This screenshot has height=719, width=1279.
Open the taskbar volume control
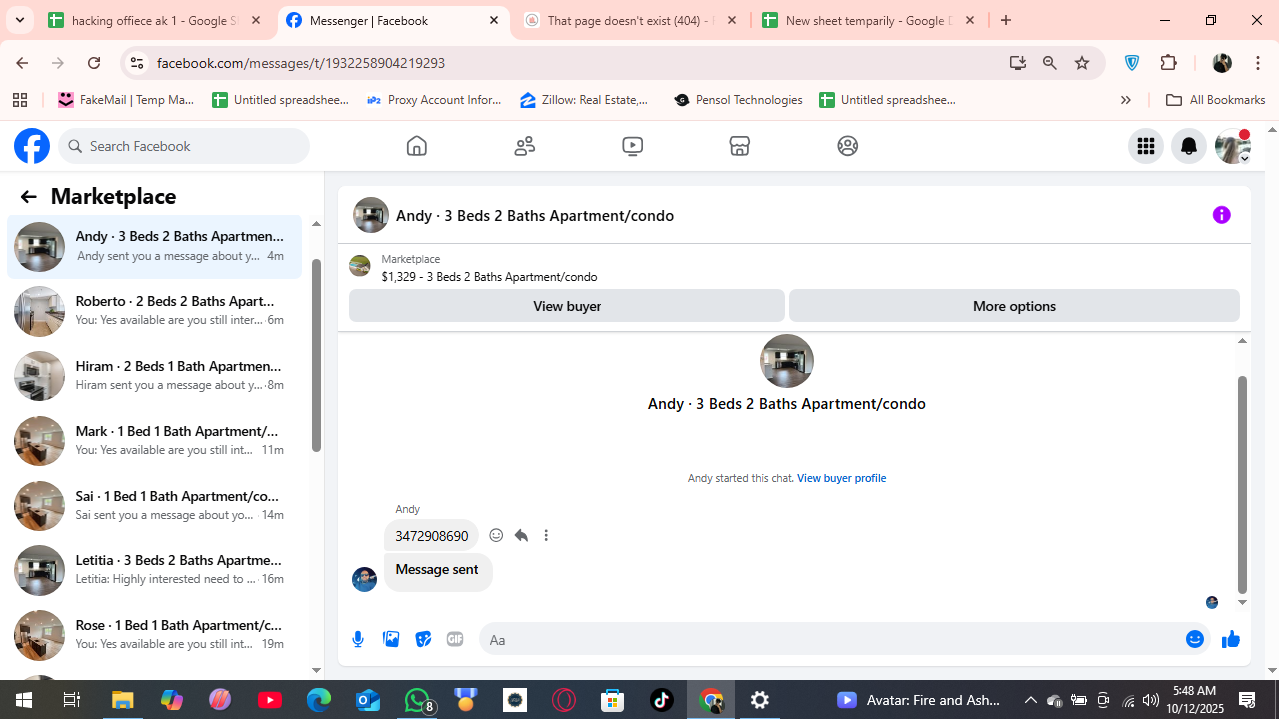(x=1151, y=700)
